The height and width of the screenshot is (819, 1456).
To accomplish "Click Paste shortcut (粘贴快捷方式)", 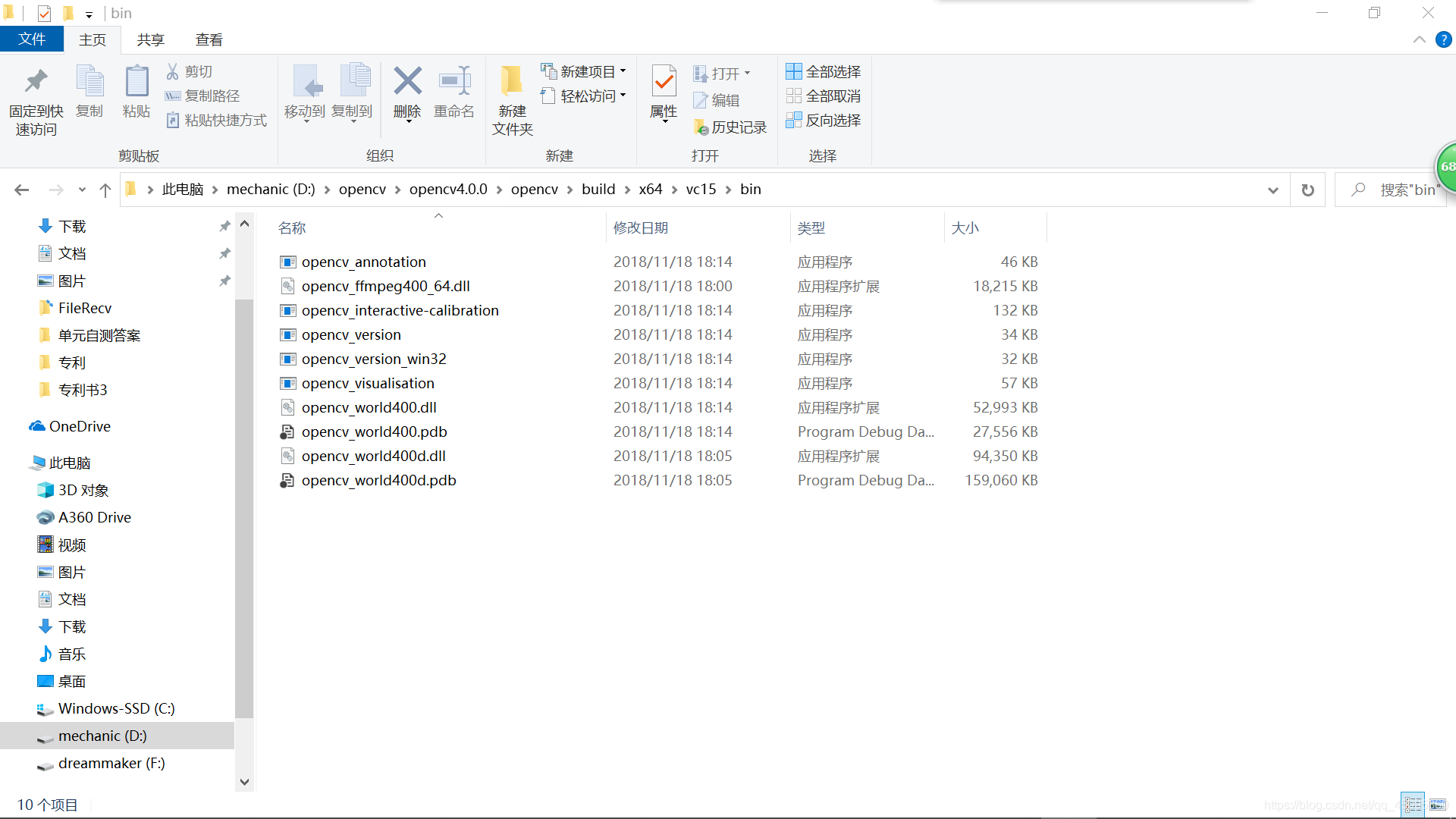I will point(216,120).
